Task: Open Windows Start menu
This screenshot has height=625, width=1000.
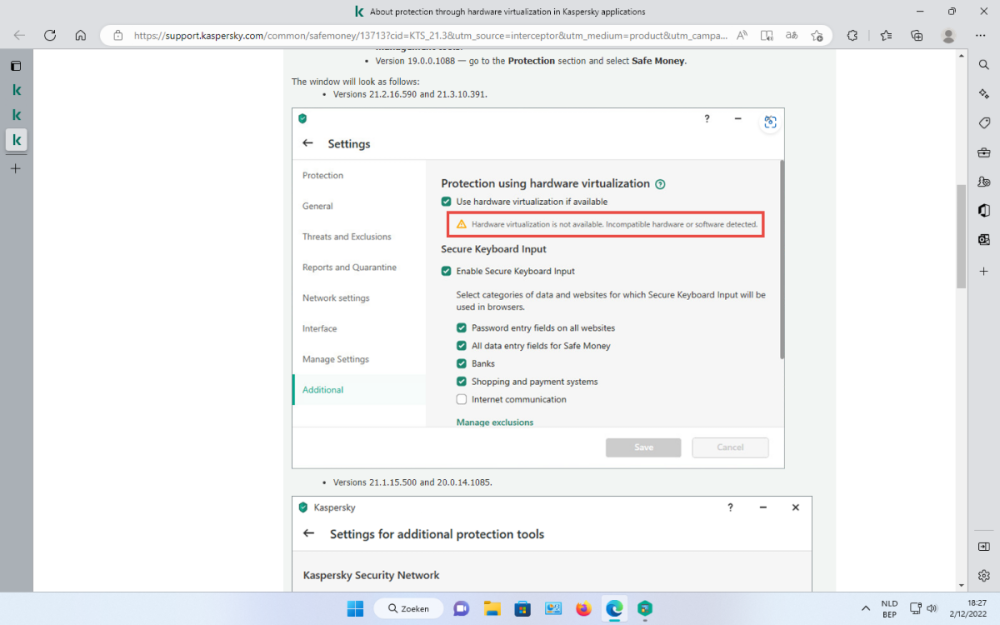Action: coord(355,608)
